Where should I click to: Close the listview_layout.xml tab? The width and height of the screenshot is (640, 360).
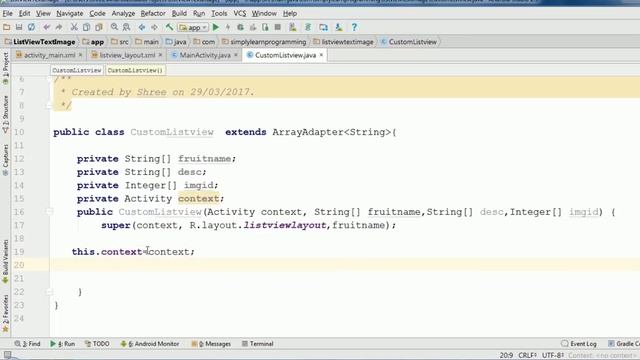160,55
